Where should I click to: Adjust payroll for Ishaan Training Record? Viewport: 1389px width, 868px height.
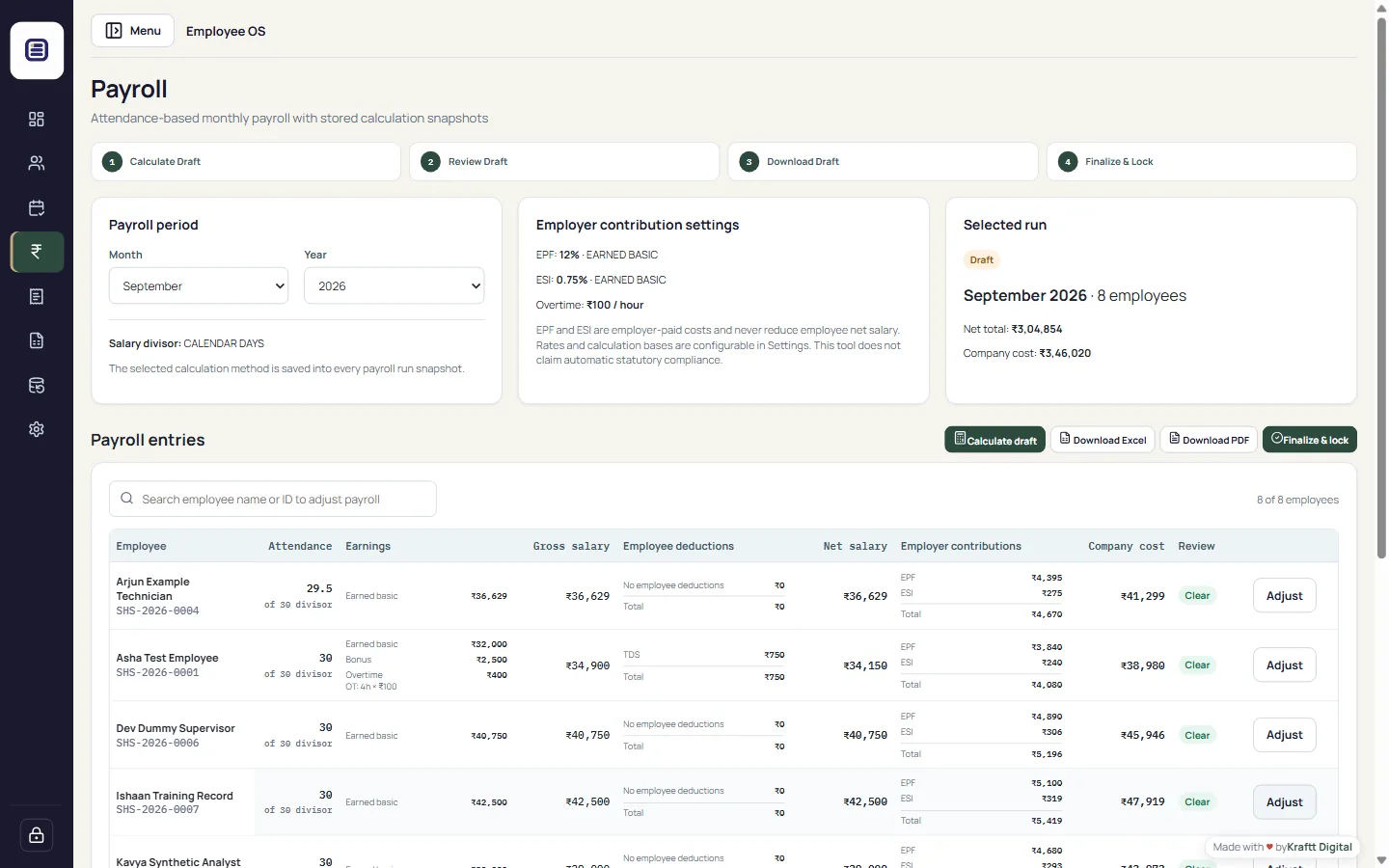[x=1285, y=802]
